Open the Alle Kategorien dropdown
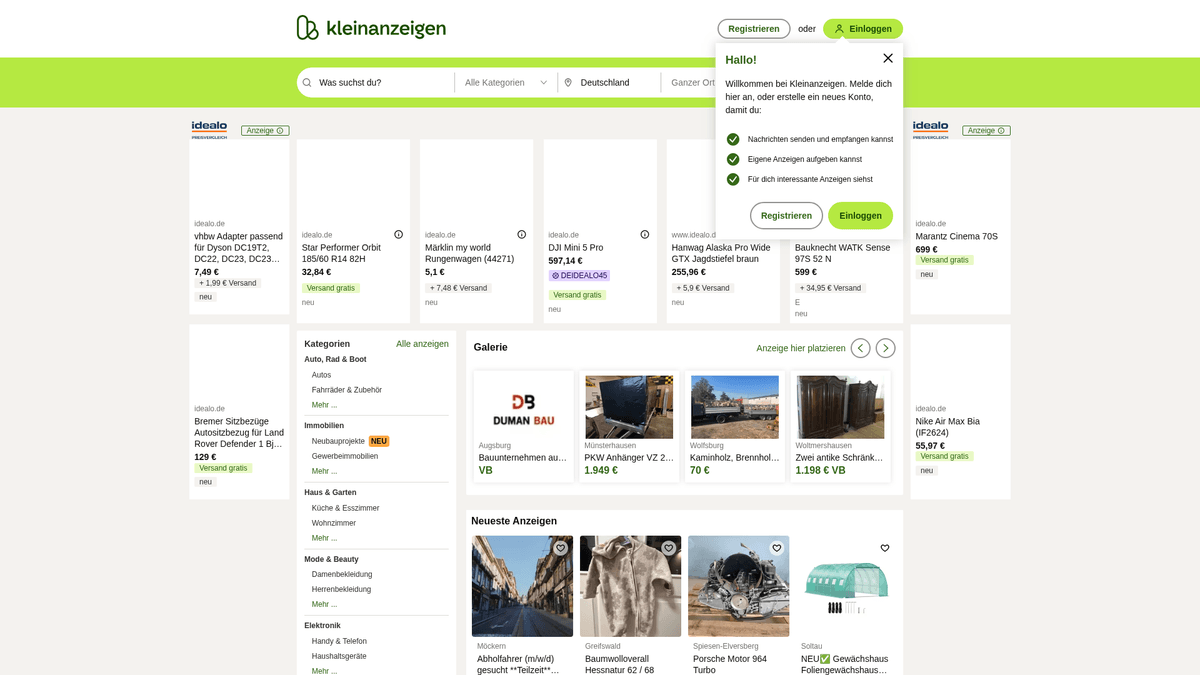 [x=506, y=83]
